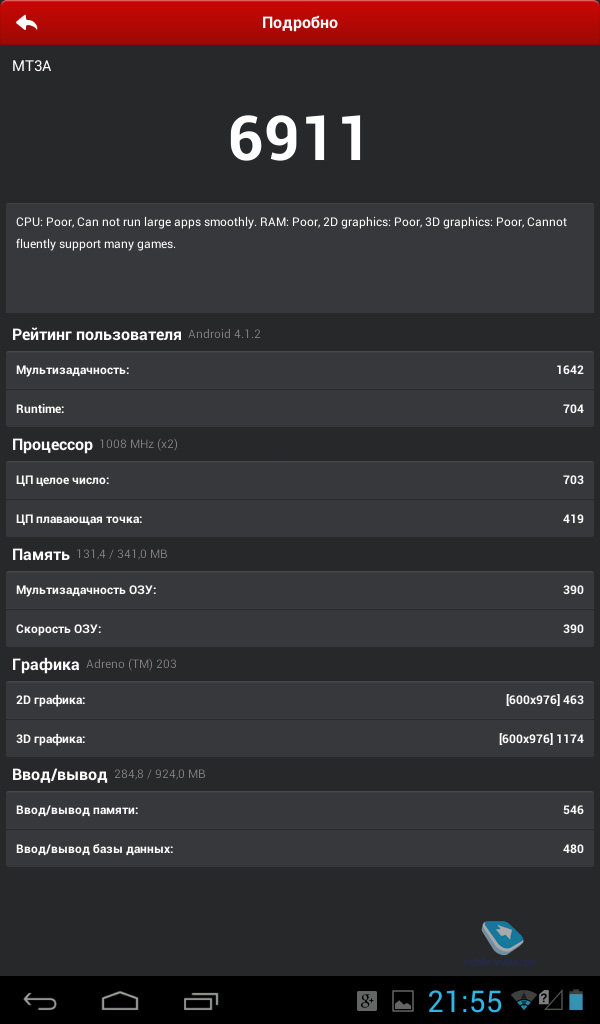Select the 2D графика result row
Viewport: 600px width, 1024px height.
click(x=300, y=700)
